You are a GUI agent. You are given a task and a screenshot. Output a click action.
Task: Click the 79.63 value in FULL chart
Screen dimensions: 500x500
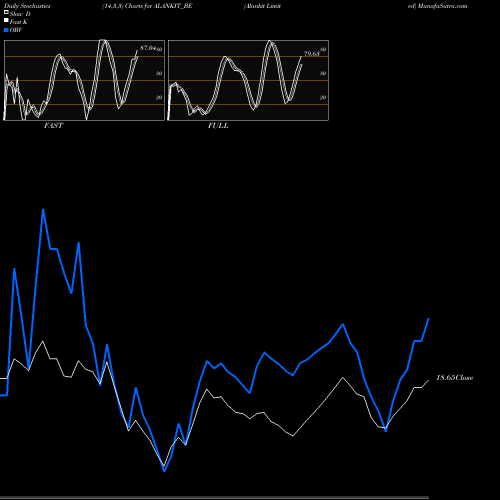(x=312, y=54)
